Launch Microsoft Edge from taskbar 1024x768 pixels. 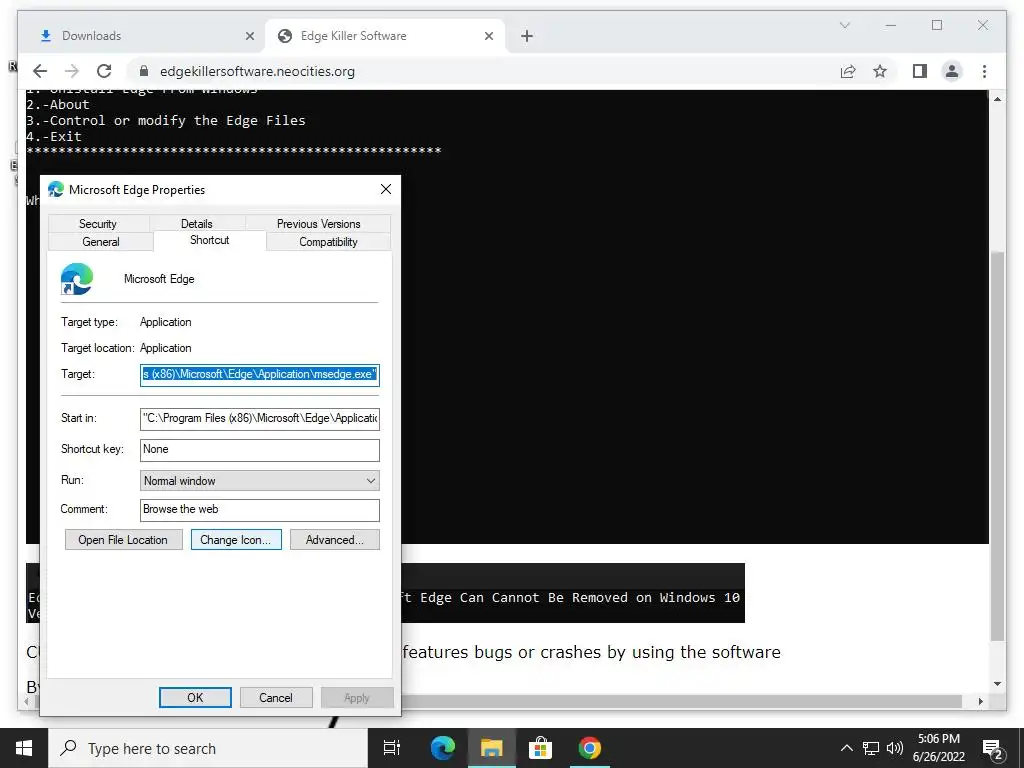(443, 748)
